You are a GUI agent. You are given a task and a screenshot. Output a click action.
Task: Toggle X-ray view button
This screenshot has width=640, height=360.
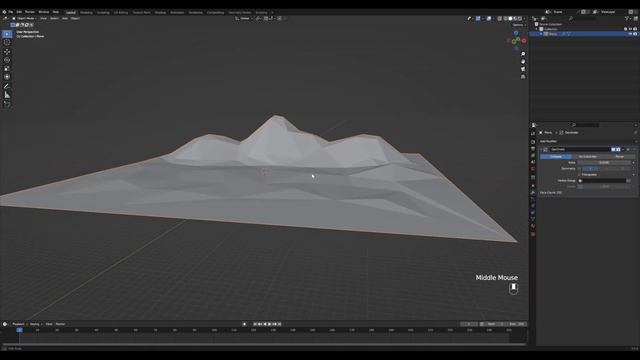point(500,18)
